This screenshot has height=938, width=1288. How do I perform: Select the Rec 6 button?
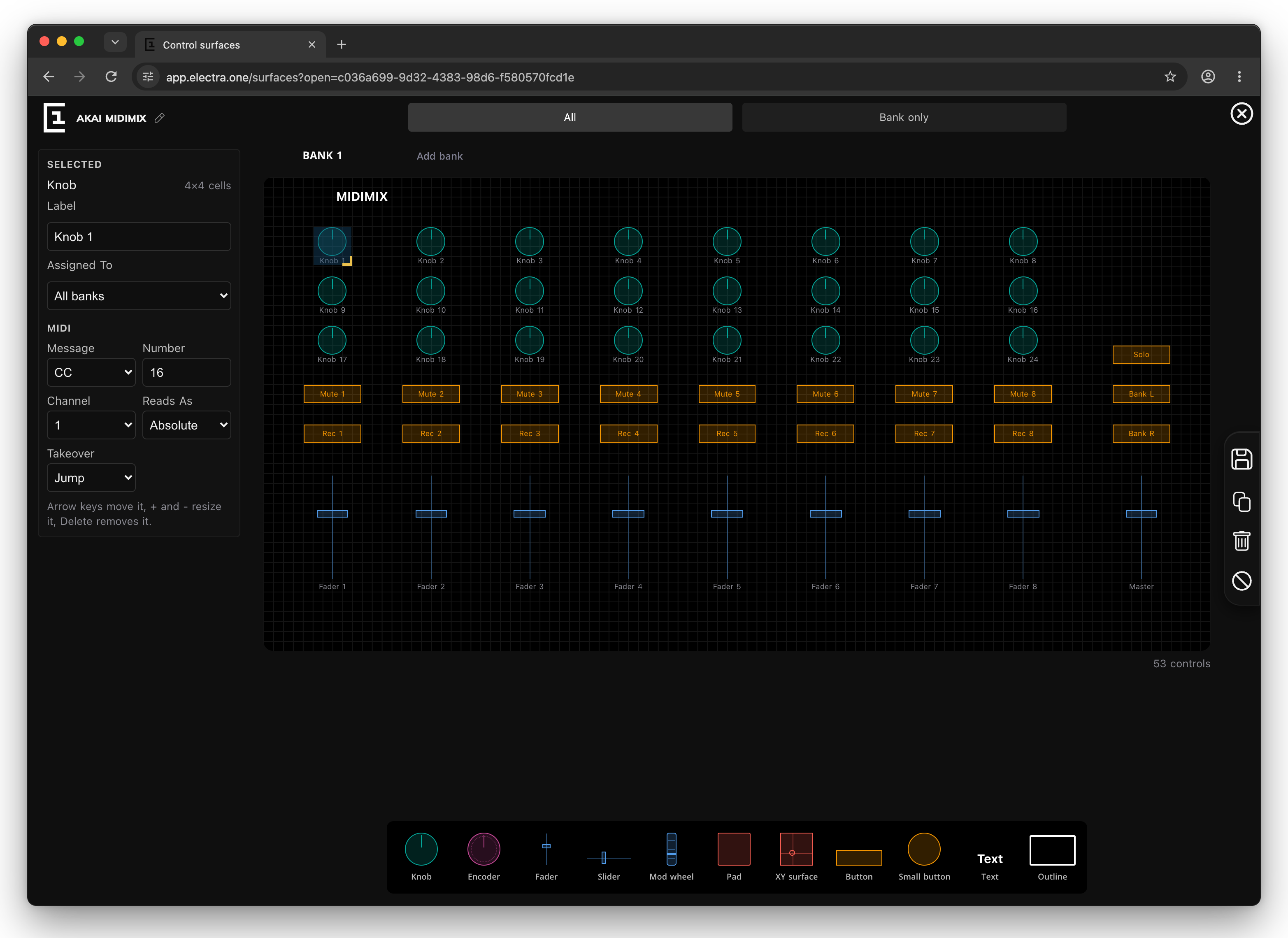pyautogui.click(x=825, y=433)
